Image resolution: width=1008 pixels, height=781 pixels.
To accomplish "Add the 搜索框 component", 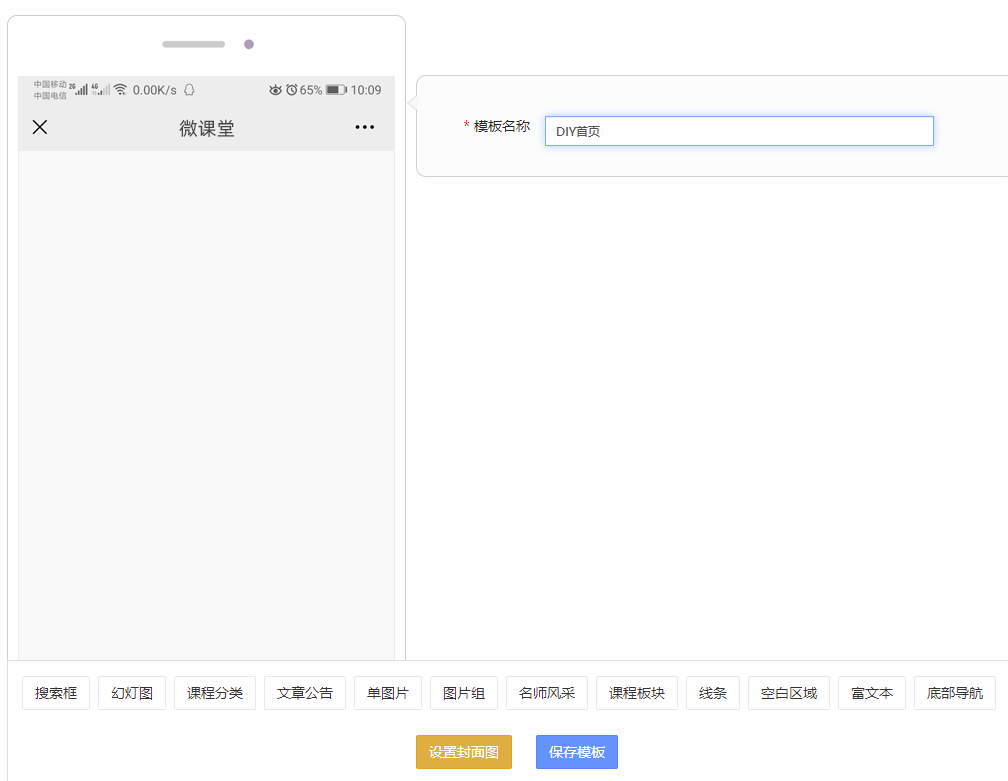I will pos(56,693).
